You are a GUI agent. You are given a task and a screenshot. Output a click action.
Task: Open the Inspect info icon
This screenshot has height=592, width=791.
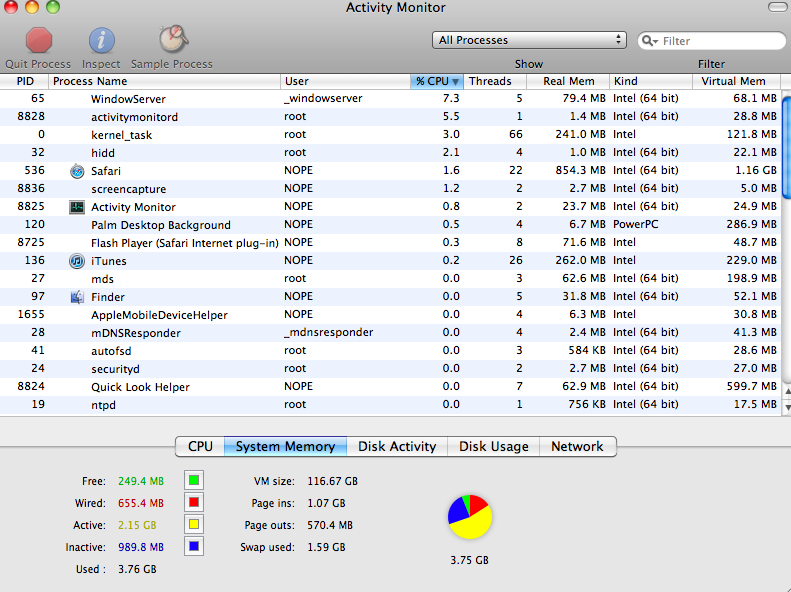(x=101, y=40)
